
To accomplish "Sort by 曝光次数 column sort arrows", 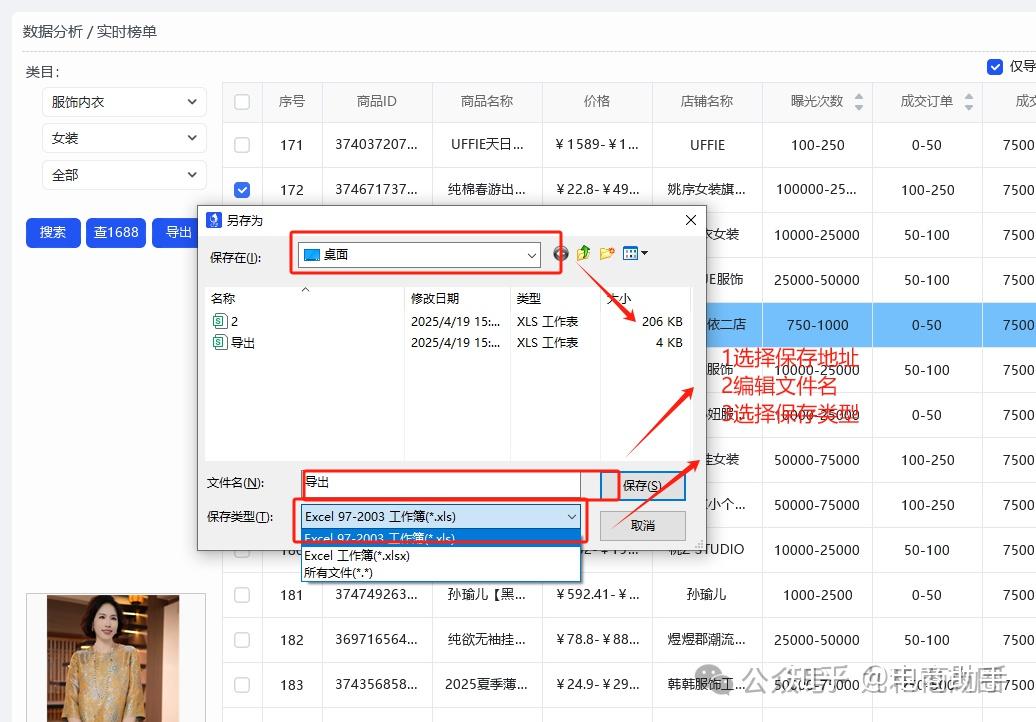I will [x=859, y=102].
